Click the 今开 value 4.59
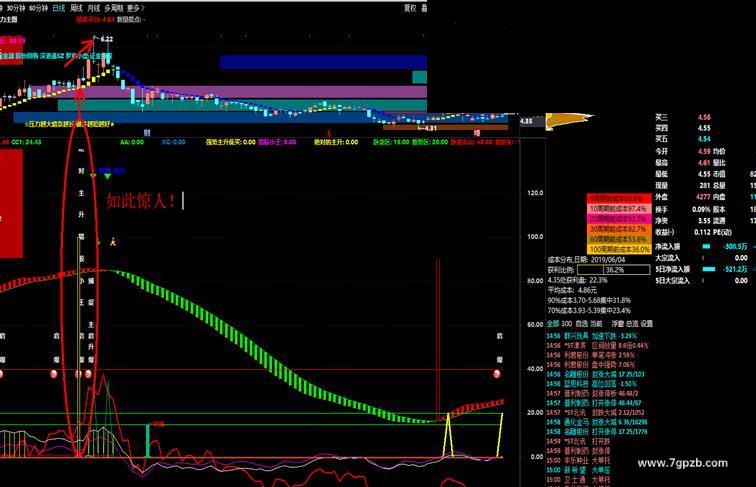Screen dimensions: 756x487 (x=704, y=151)
